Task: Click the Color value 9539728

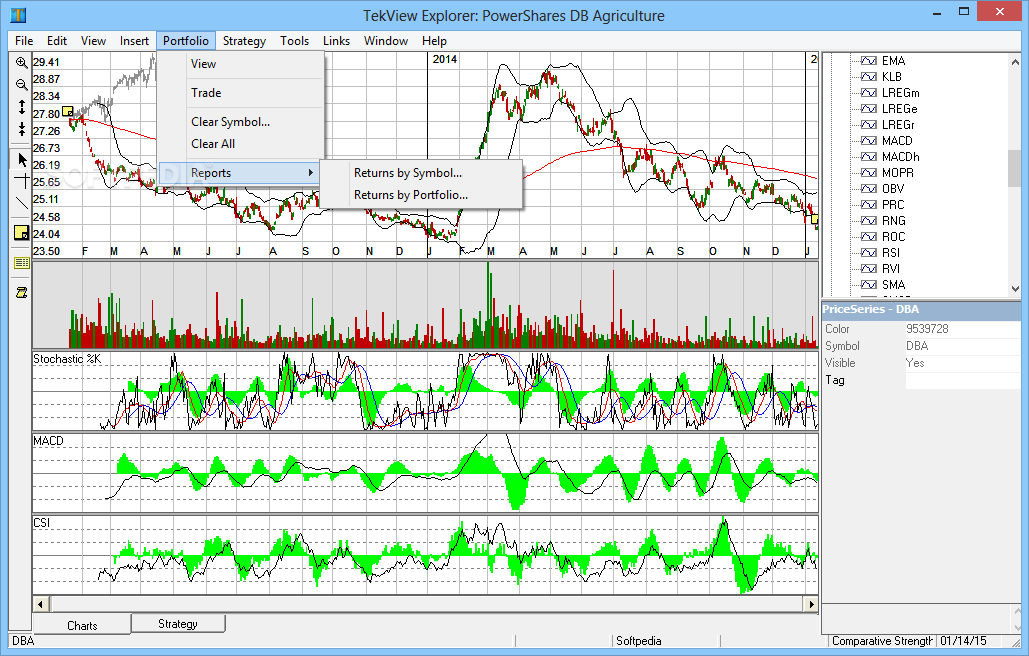Action: (x=927, y=329)
